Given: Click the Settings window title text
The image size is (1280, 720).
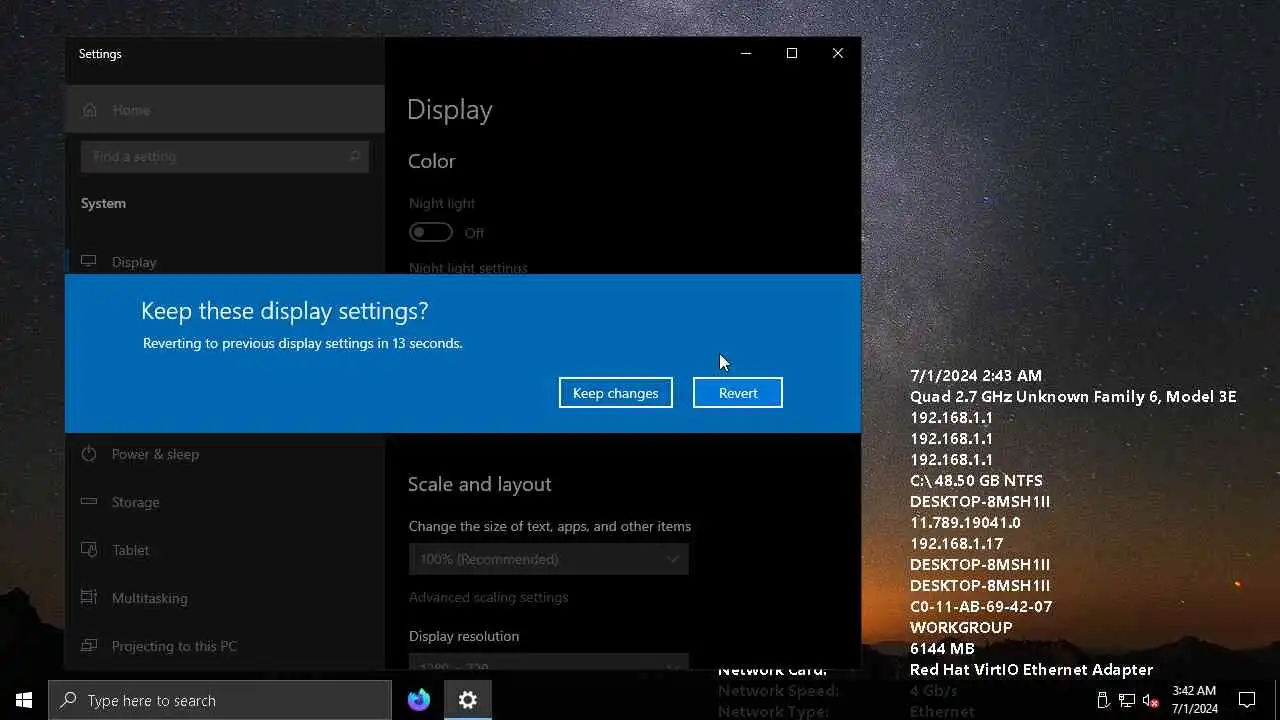Looking at the screenshot, I should [x=100, y=54].
